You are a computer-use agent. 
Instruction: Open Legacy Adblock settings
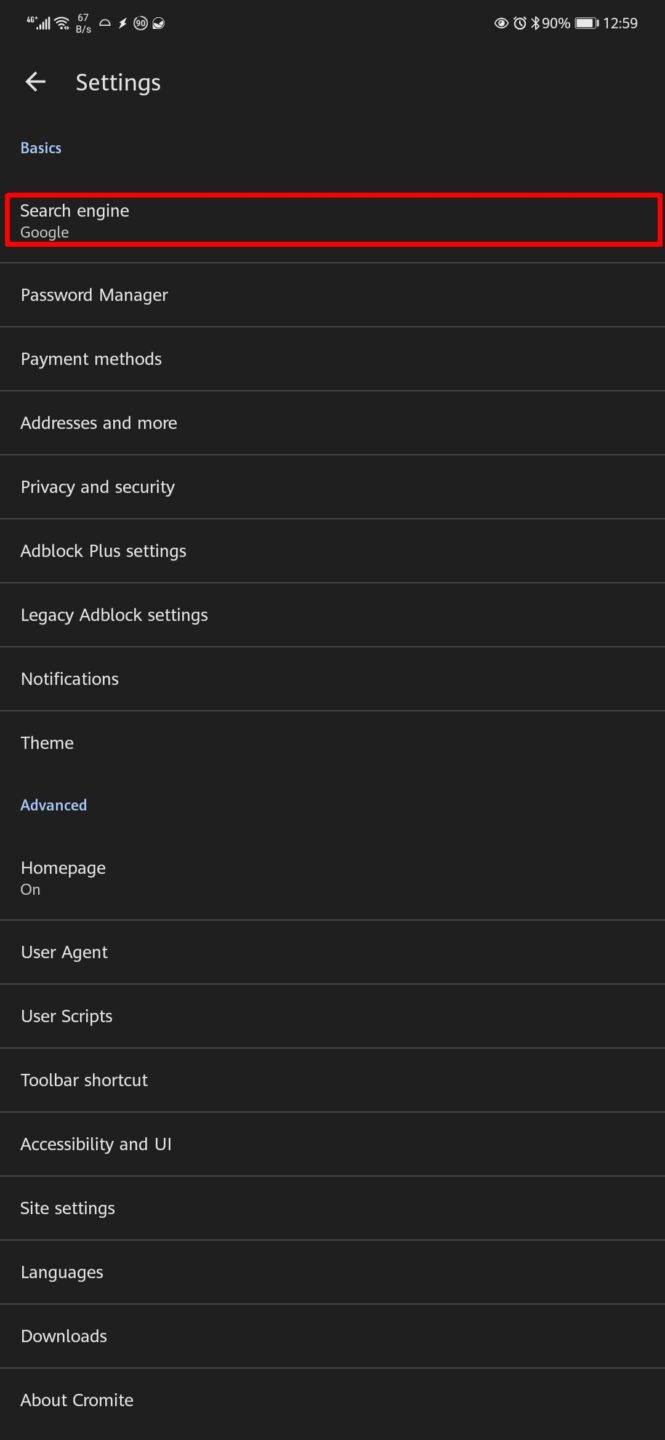[332, 614]
